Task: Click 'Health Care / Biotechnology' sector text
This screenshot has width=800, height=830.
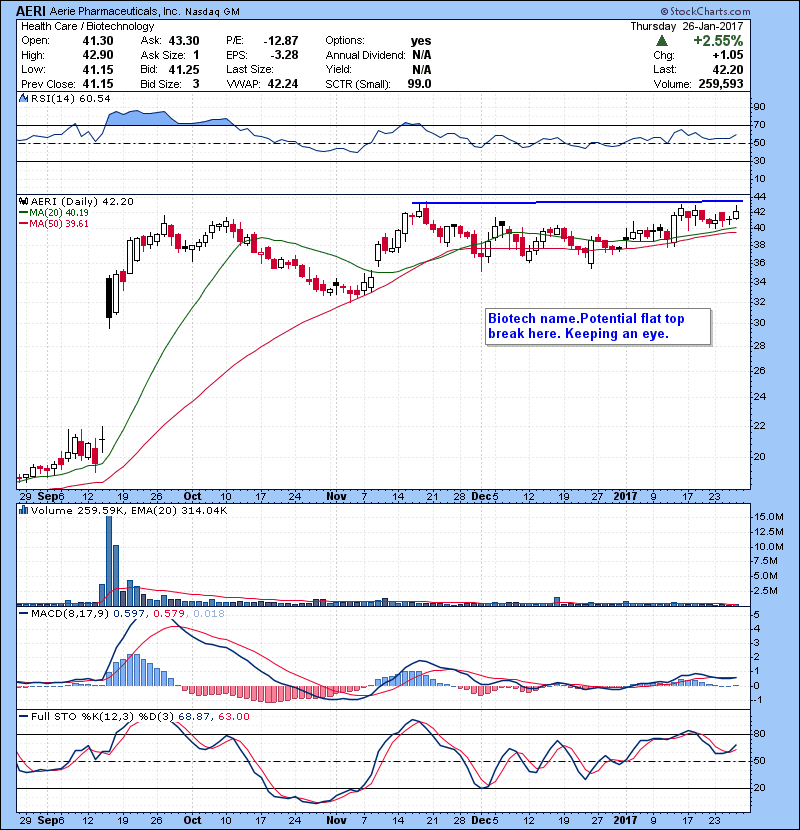Action: [x=87, y=26]
